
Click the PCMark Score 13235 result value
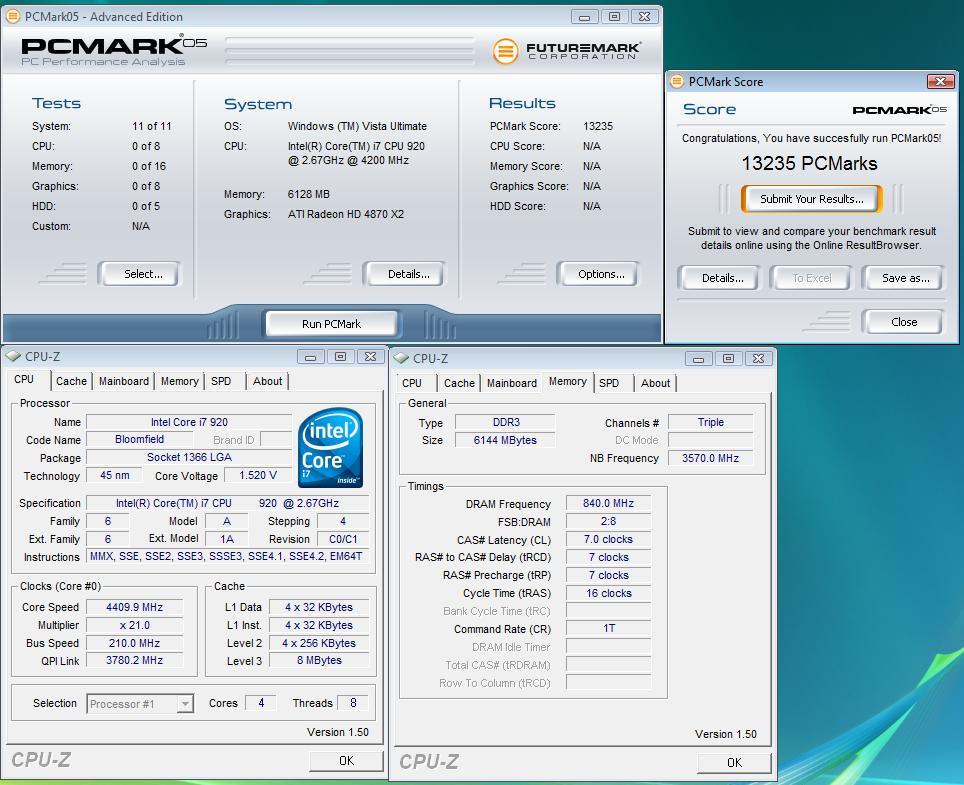click(598, 126)
